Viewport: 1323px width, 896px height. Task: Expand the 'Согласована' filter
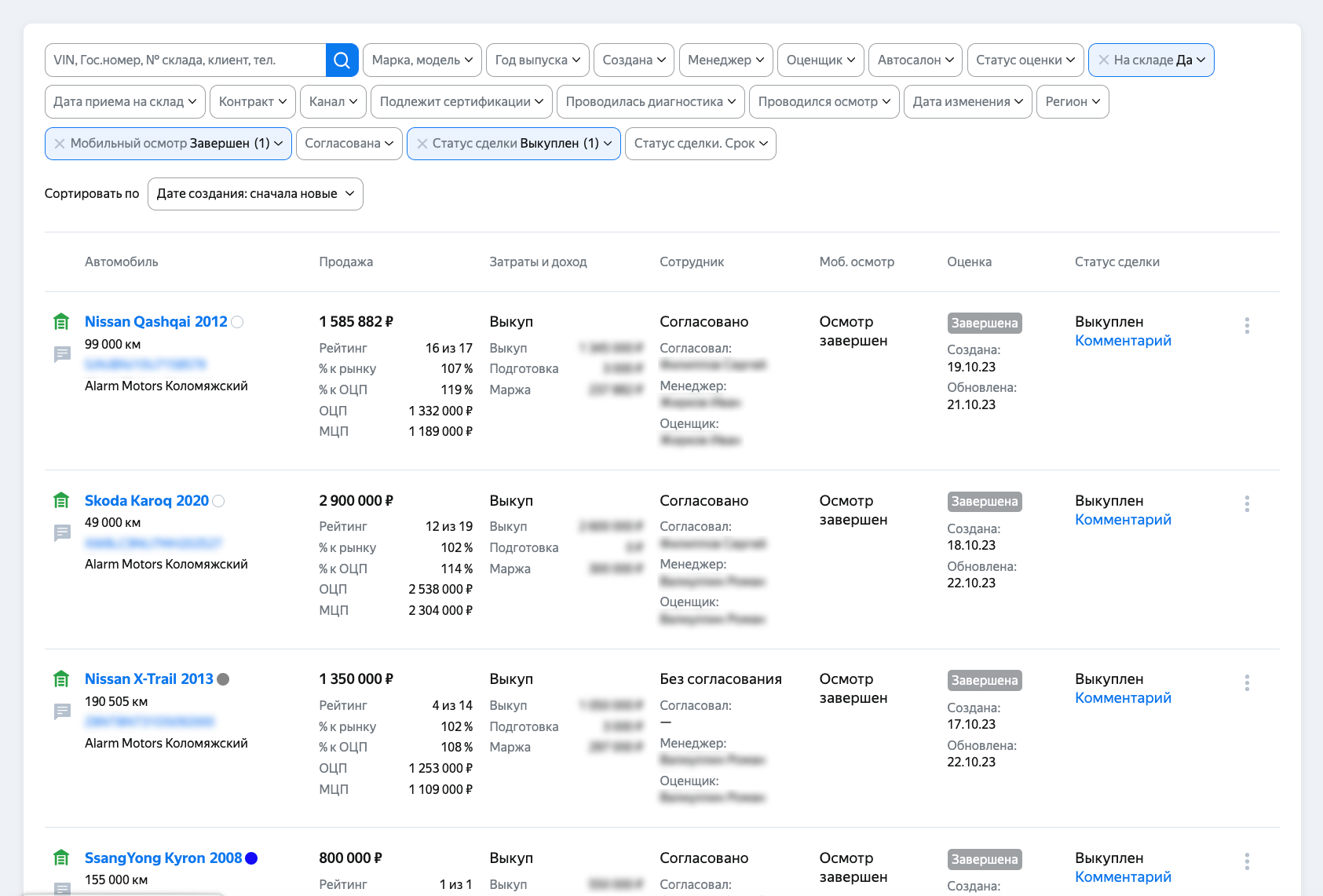coord(349,144)
